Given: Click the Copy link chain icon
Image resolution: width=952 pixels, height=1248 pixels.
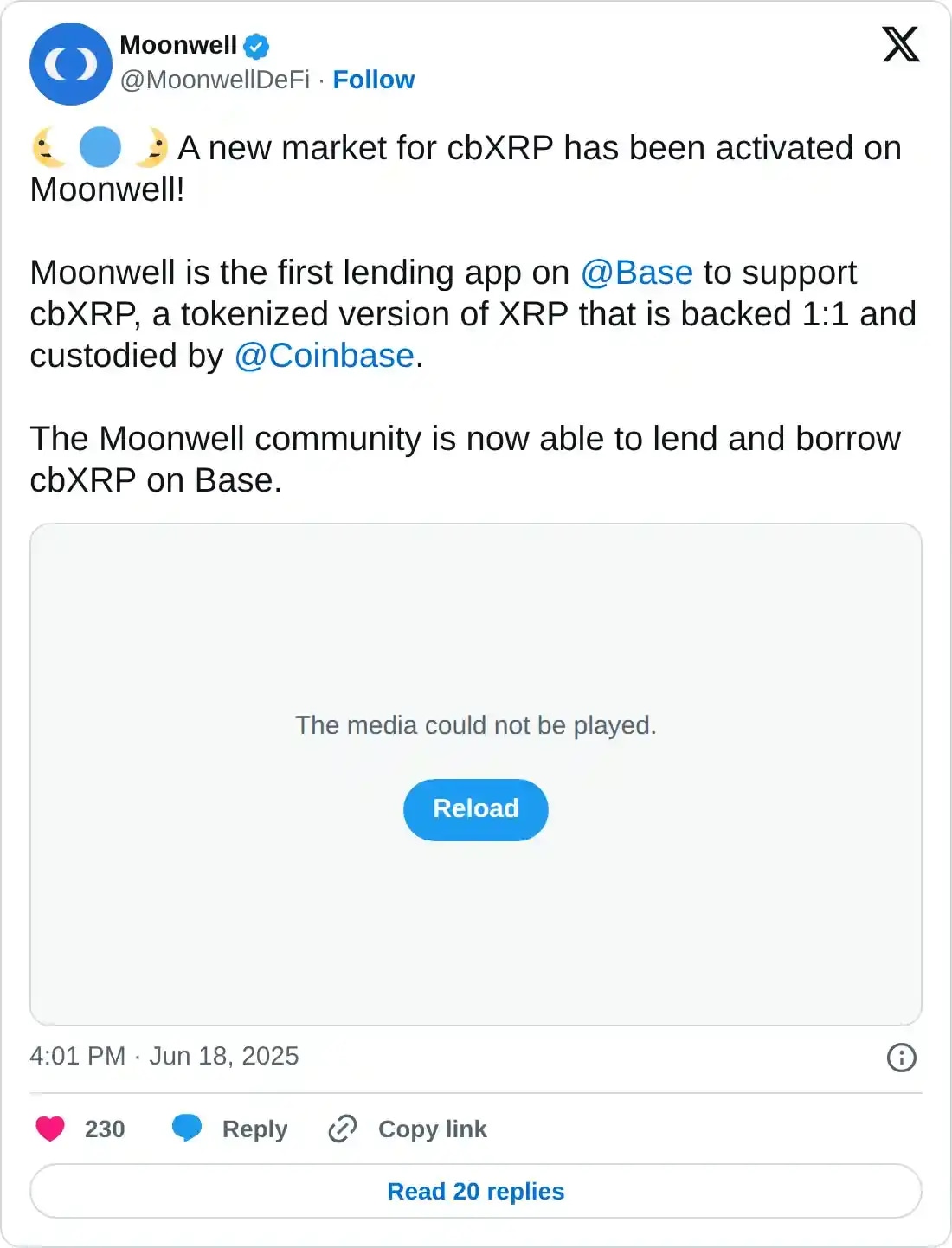Looking at the screenshot, I should pyautogui.click(x=344, y=1128).
